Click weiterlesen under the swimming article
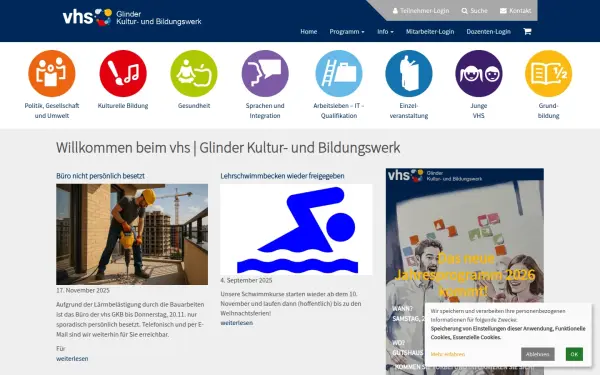 (x=236, y=323)
